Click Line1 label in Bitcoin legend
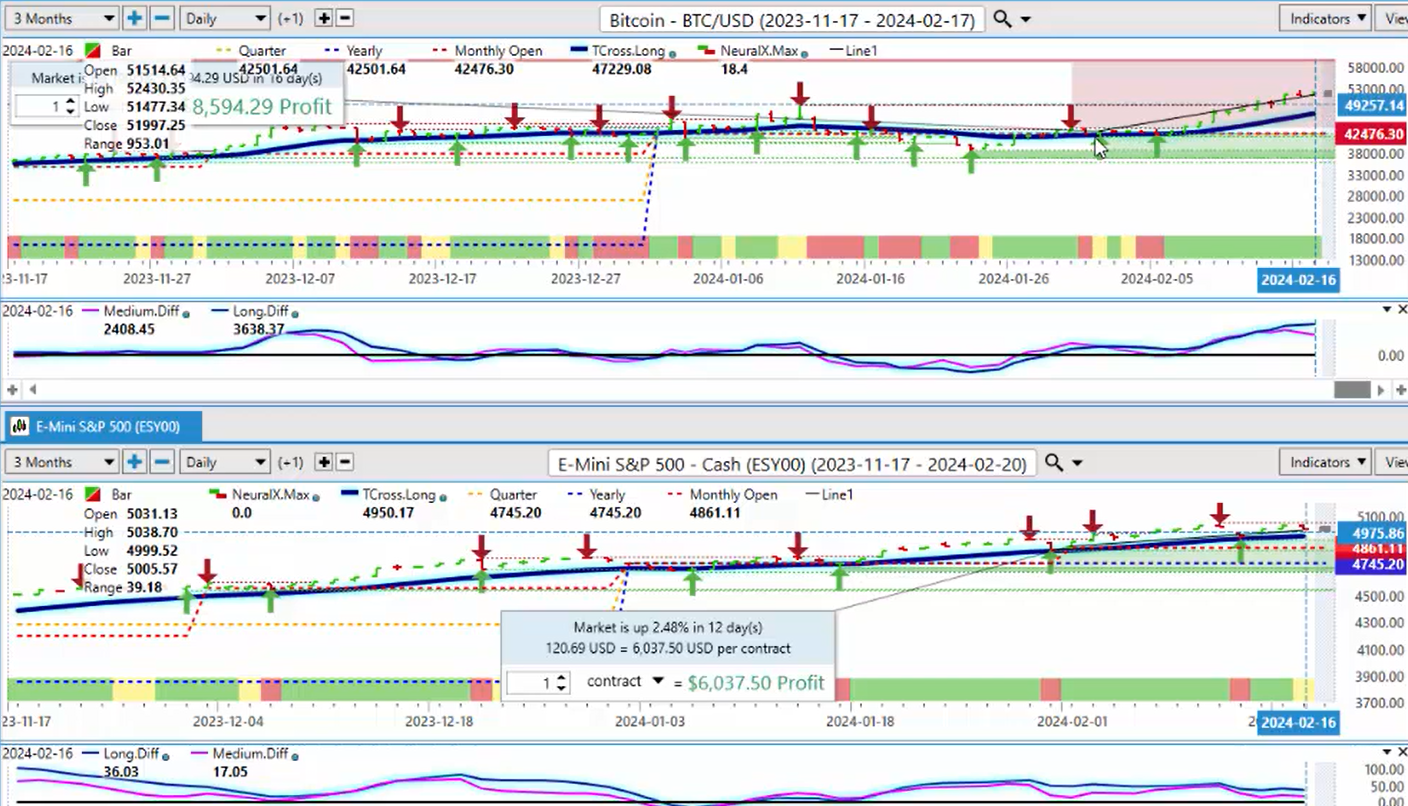1408x806 pixels. point(864,50)
